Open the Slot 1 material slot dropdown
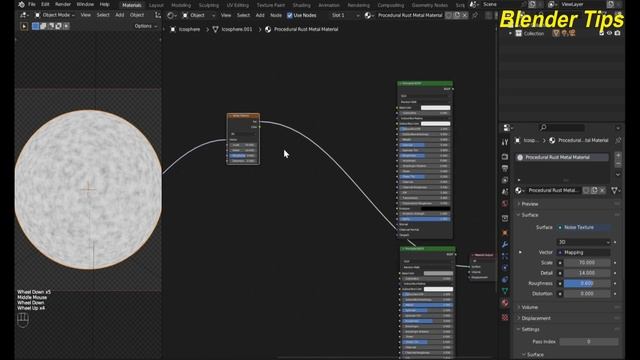Image resolution: width=640 pixels, height=360 pixels. tap(345, 15)
